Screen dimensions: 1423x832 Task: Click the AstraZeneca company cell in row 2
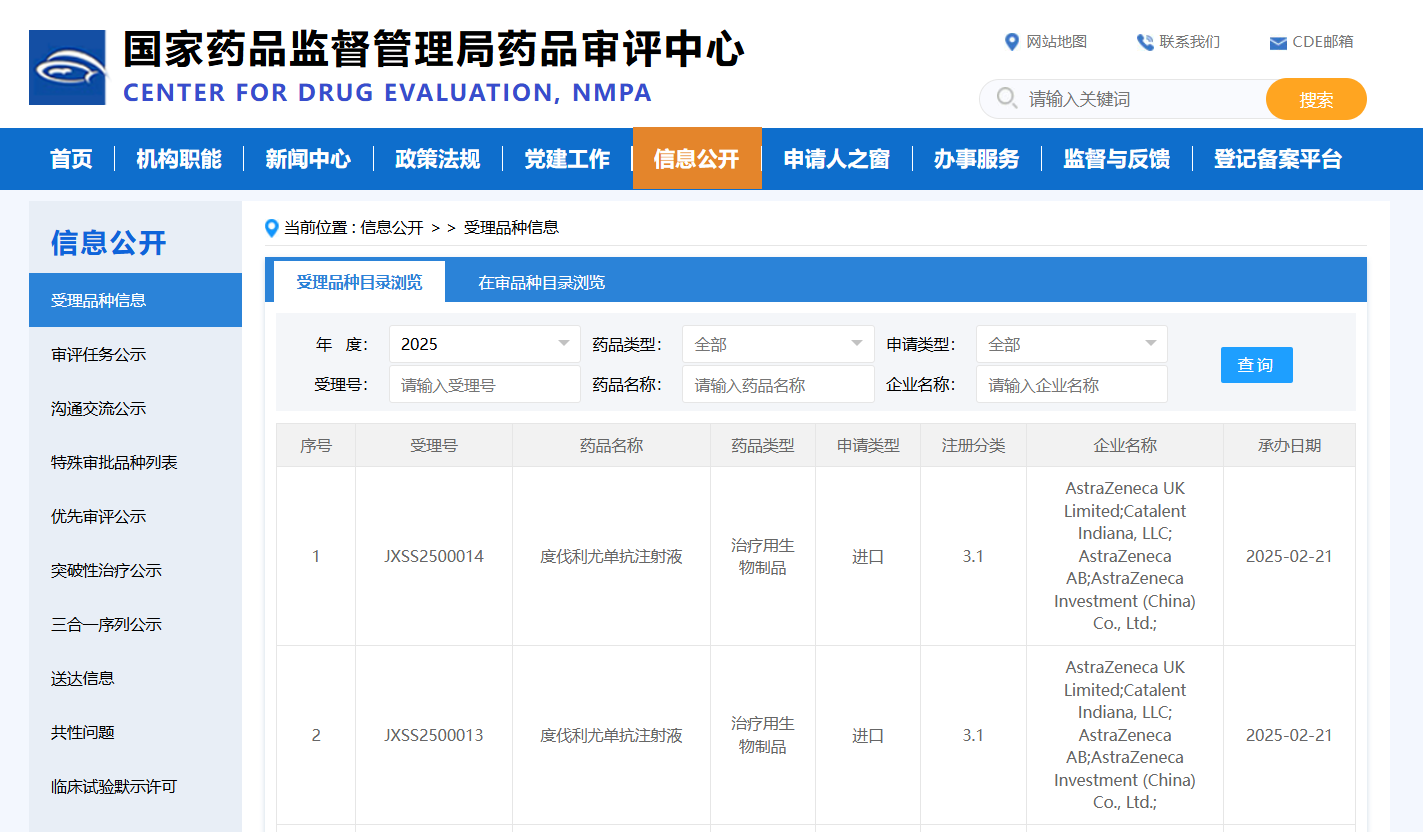tap(1125, 735)
